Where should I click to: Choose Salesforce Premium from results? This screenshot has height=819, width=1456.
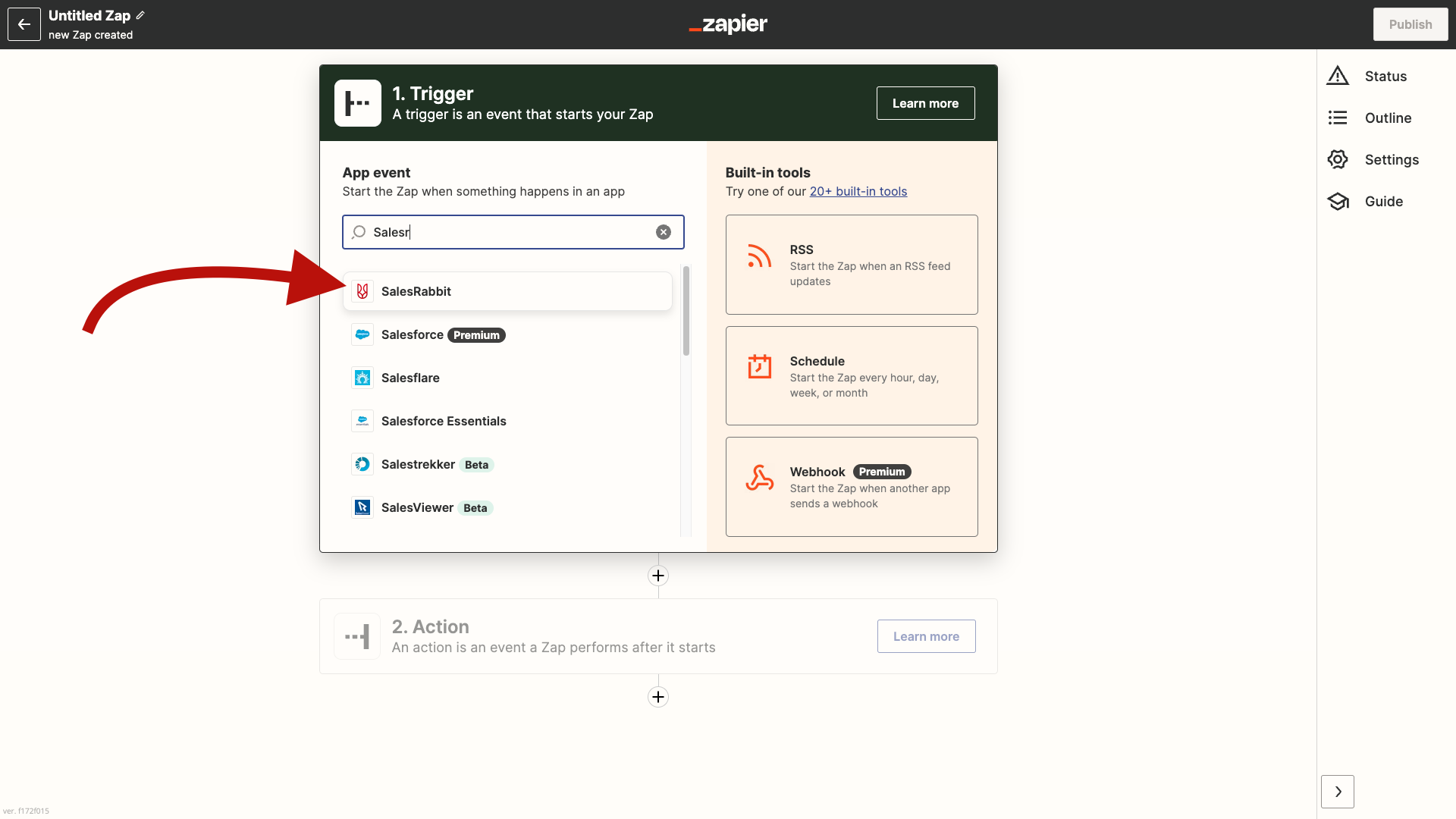click(507, 334)
